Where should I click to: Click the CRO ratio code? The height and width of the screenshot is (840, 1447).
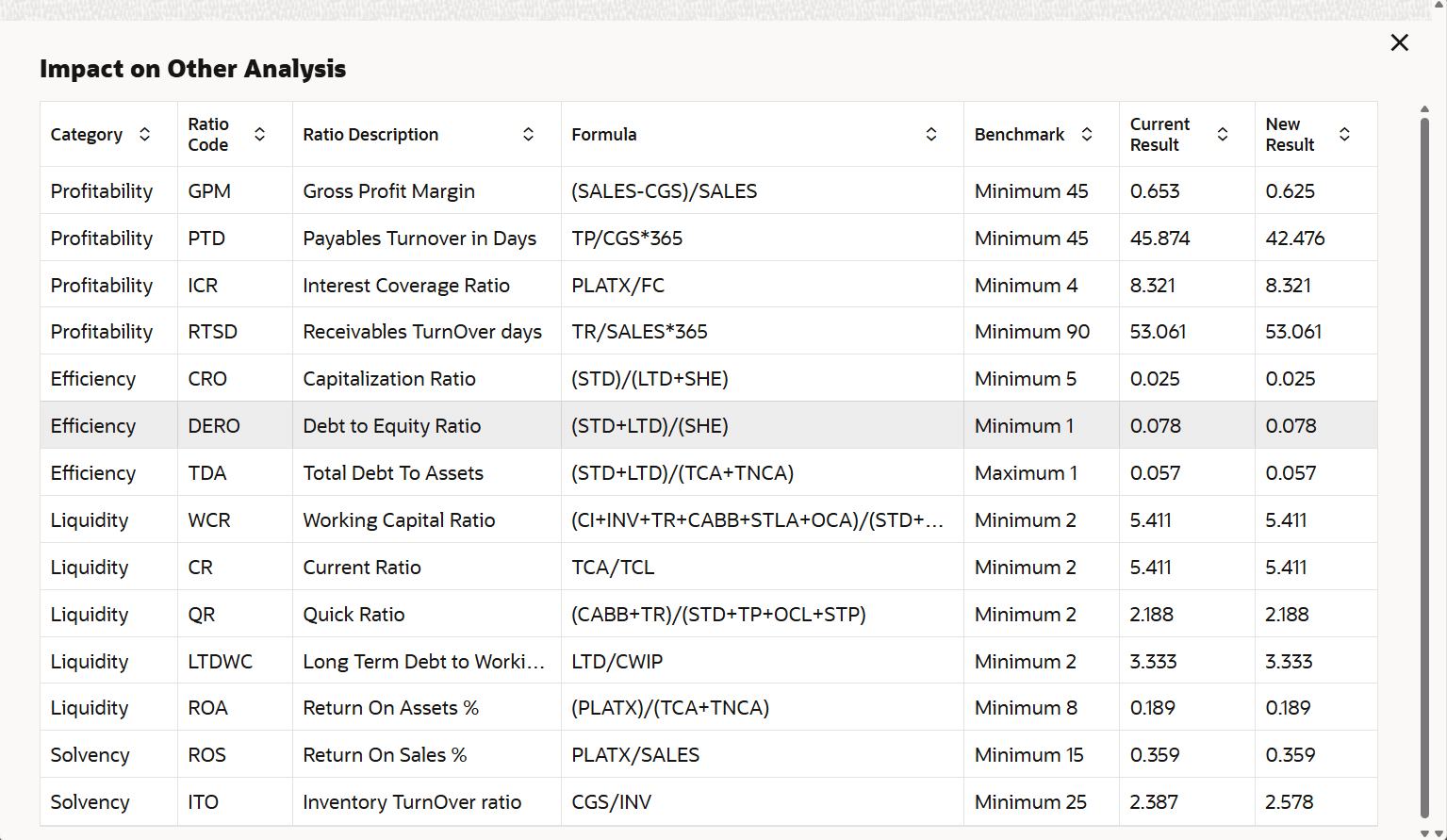(207, 379)
